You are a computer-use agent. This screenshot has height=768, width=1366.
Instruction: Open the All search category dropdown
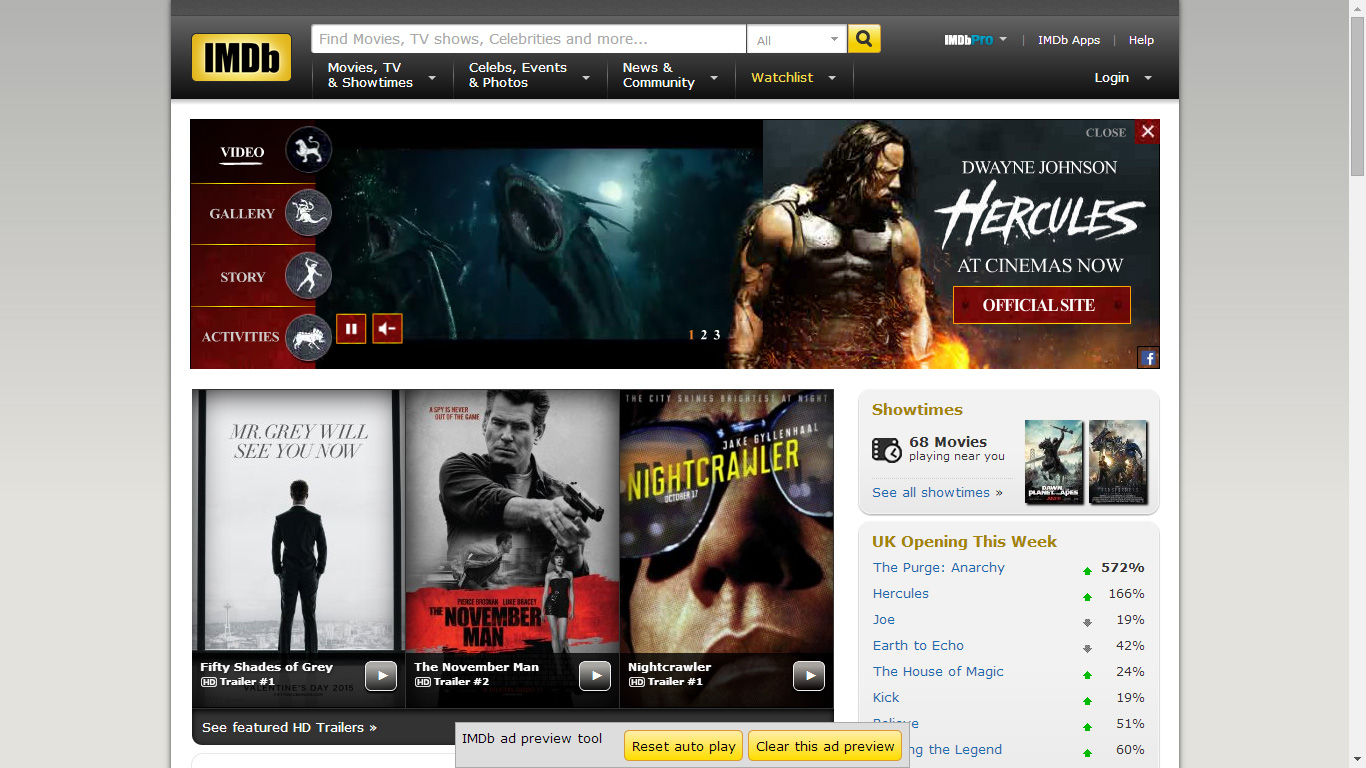coord(797,39)
